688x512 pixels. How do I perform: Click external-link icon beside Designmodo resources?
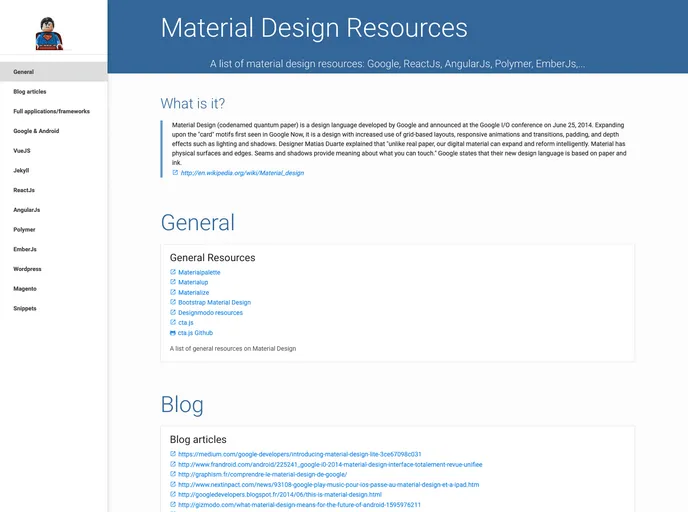pos(173,312)
